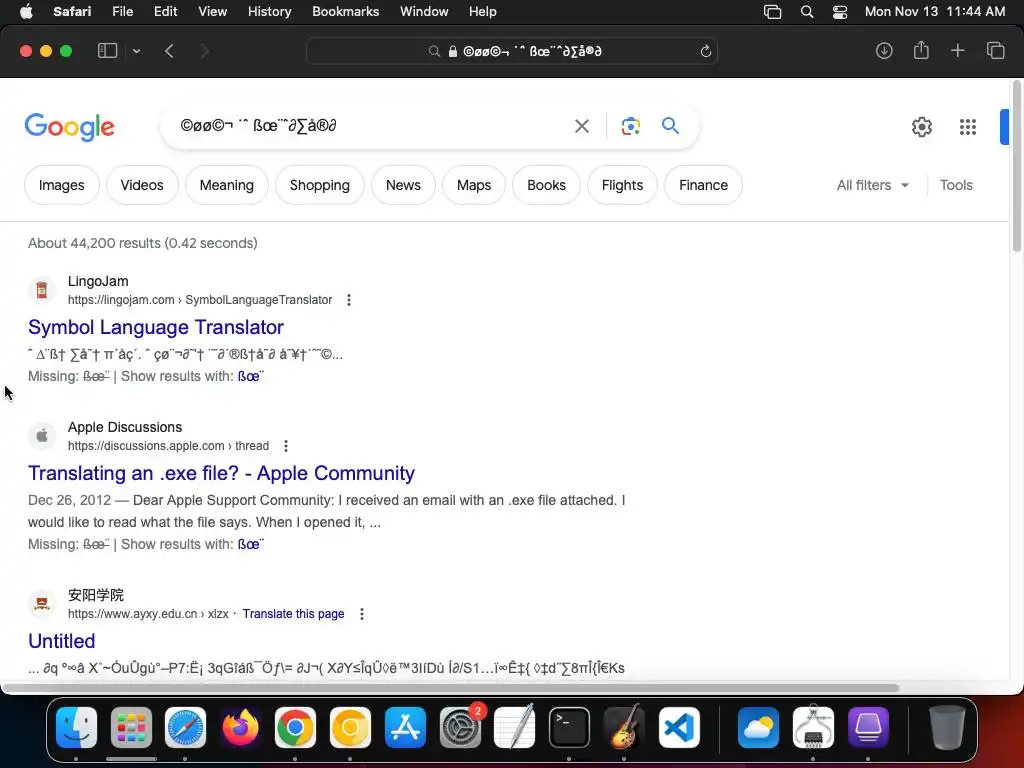This screenshot has height=768, width=1024.
Task: Select the Books filter chip
Action: pyautogui.click(x=546, y=185)
